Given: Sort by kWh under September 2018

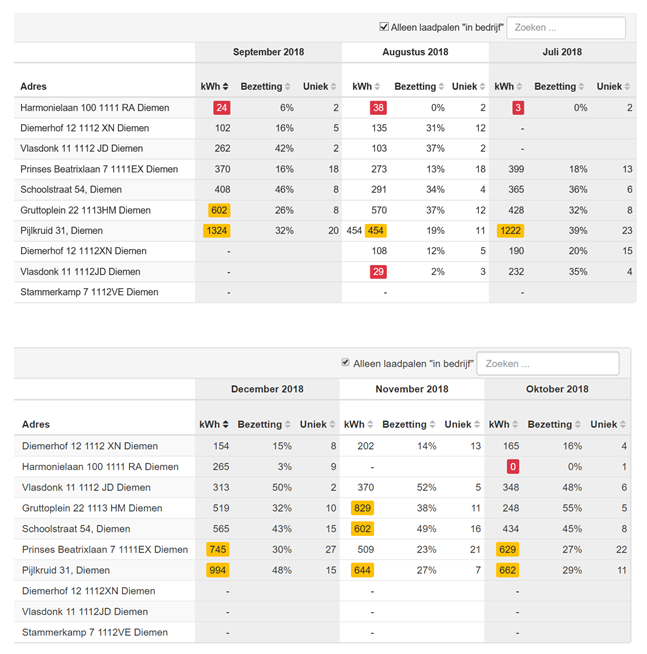Looking at the screenshot, I should tap(215, 87).
